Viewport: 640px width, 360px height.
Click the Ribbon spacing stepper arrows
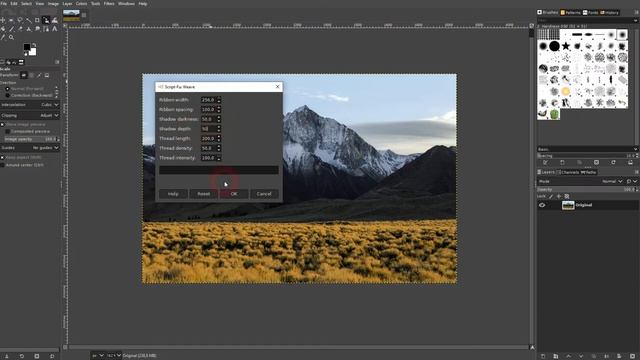click(x=219, y=109)
